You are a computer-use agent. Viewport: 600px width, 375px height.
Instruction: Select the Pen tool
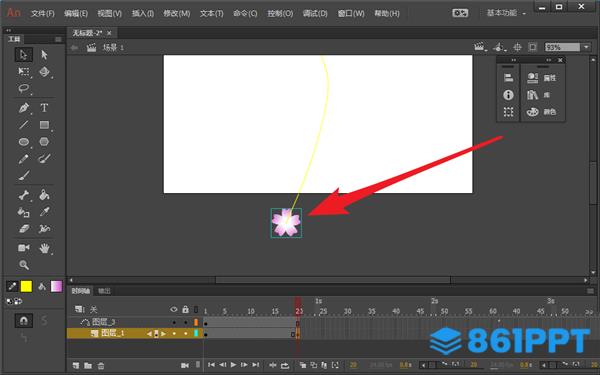[24, 108]
